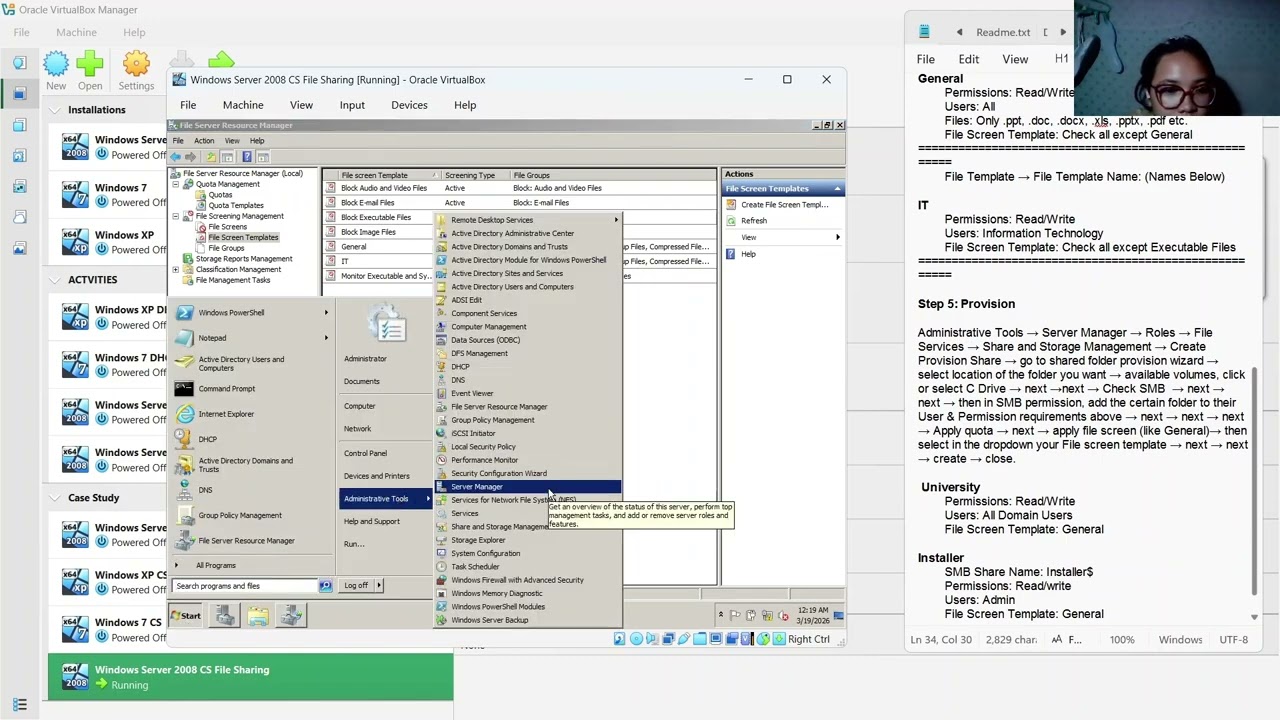
Task: Select Block Audio and Video Files row
Action: (519, 188)
